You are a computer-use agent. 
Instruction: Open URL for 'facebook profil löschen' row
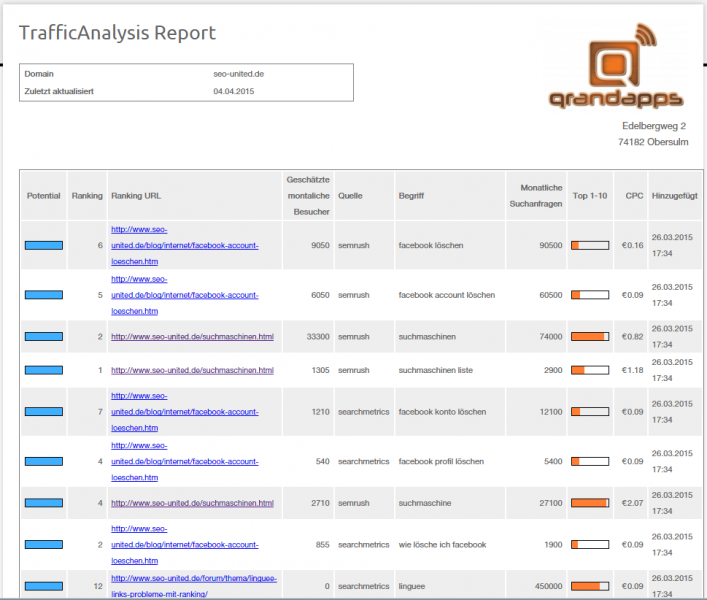(185, 461)
